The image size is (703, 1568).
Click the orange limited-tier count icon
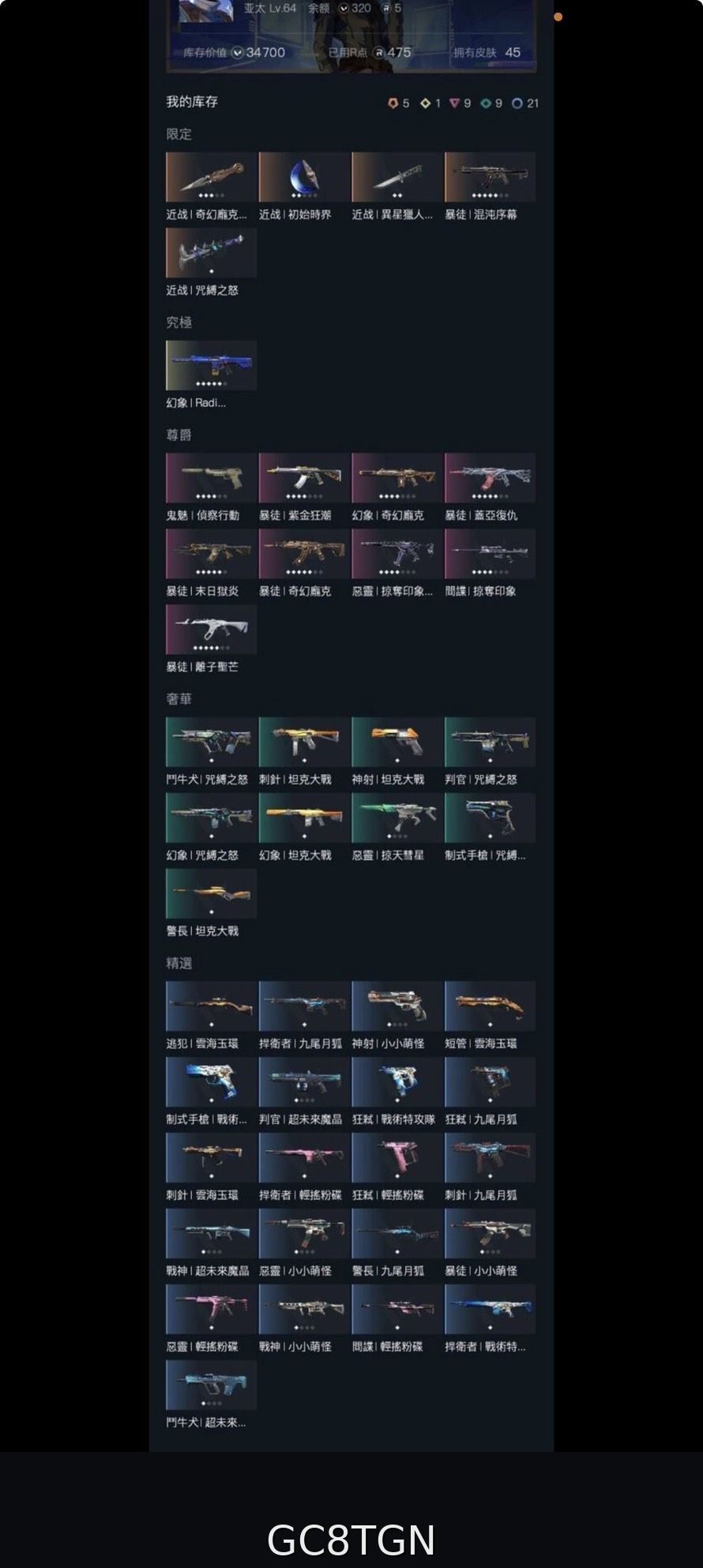coord(393,103)
